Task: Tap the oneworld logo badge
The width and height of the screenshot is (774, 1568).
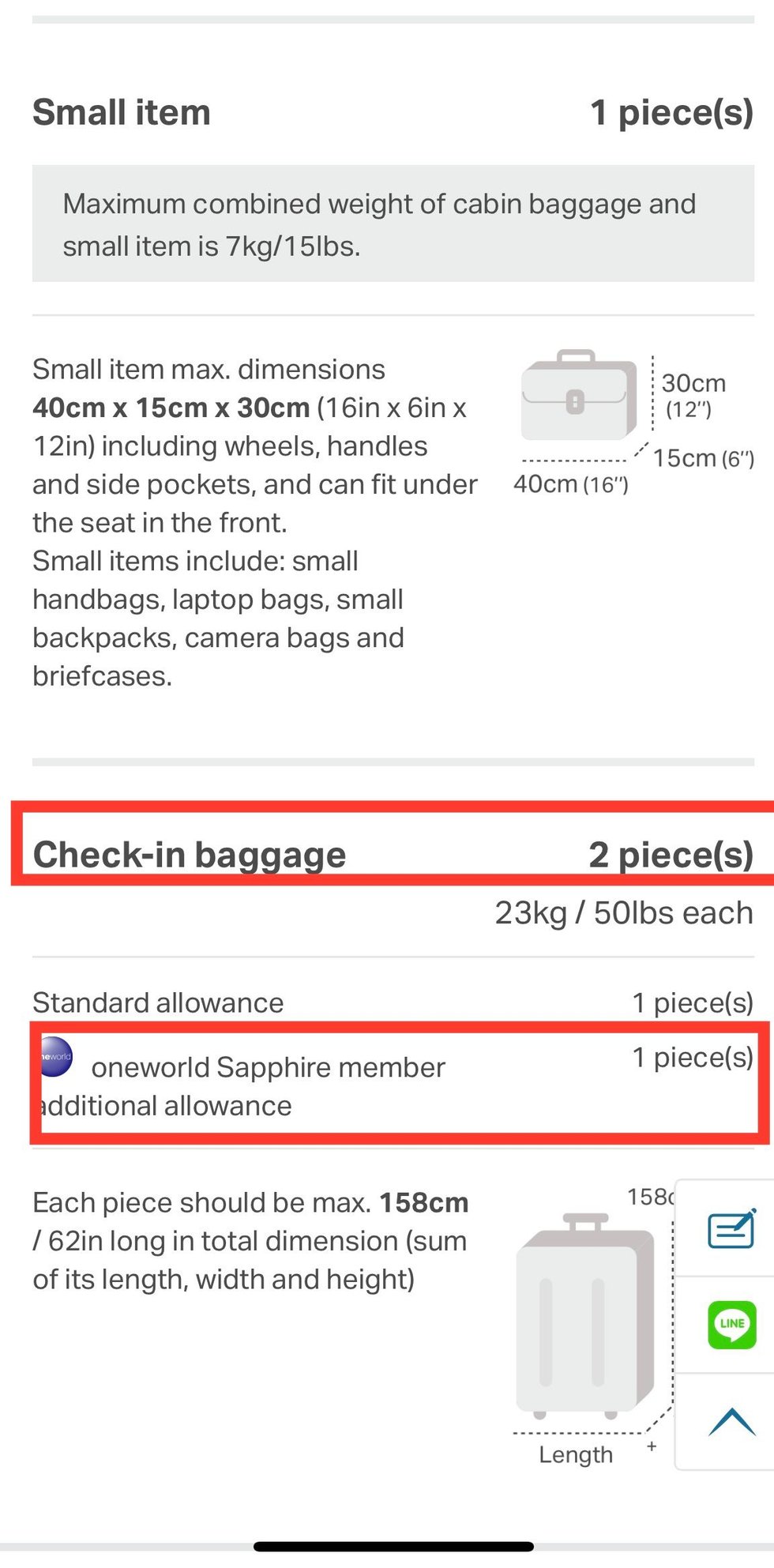Action: click(x=56, y=1056)
